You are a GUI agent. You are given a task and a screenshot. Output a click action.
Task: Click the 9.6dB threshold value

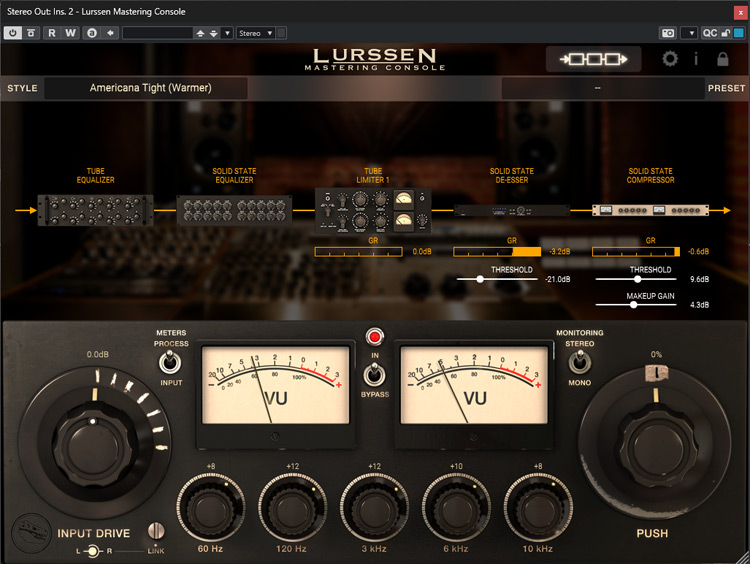click(699, 279)
